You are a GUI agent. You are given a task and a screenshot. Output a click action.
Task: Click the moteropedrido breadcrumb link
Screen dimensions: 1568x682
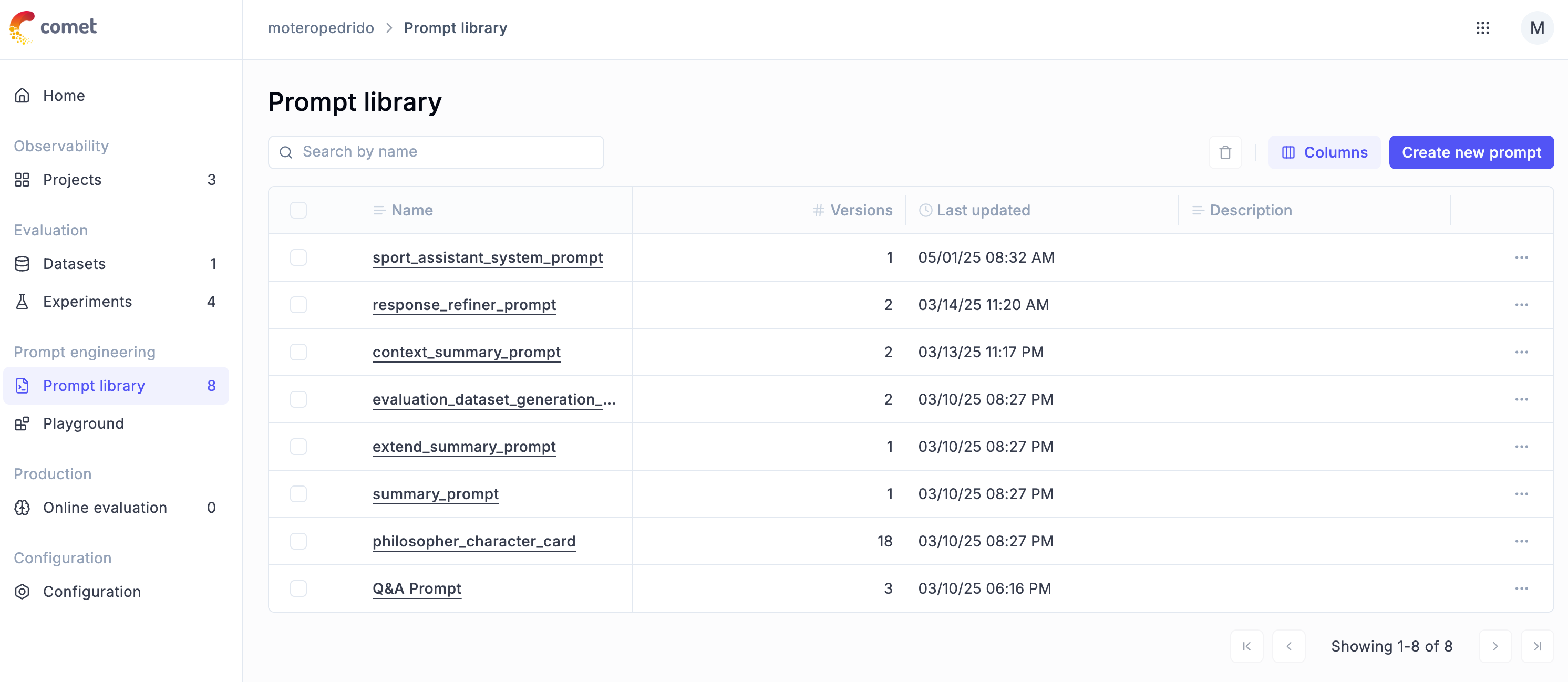click(321, 28)
